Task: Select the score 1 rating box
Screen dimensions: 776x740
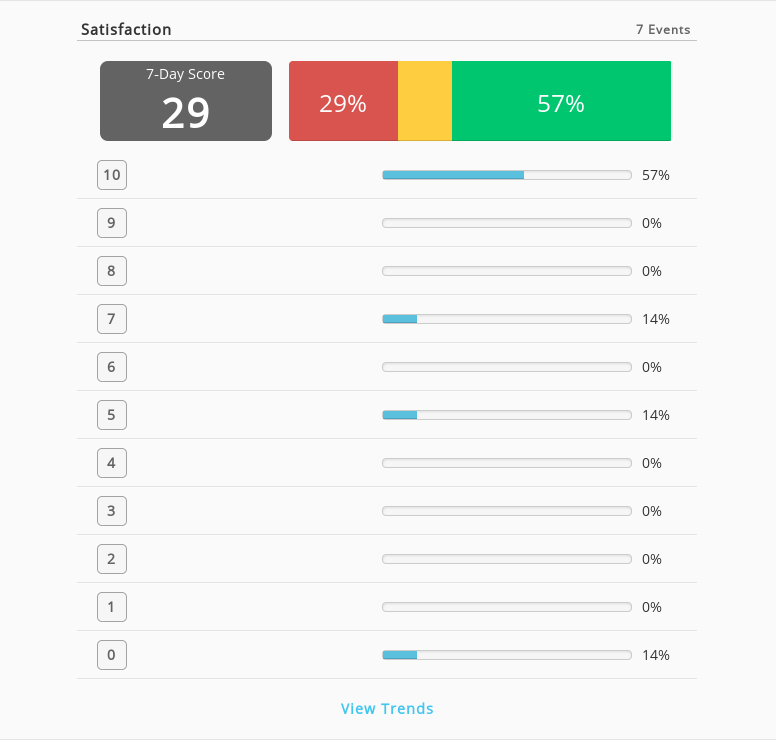Action: 112,607
